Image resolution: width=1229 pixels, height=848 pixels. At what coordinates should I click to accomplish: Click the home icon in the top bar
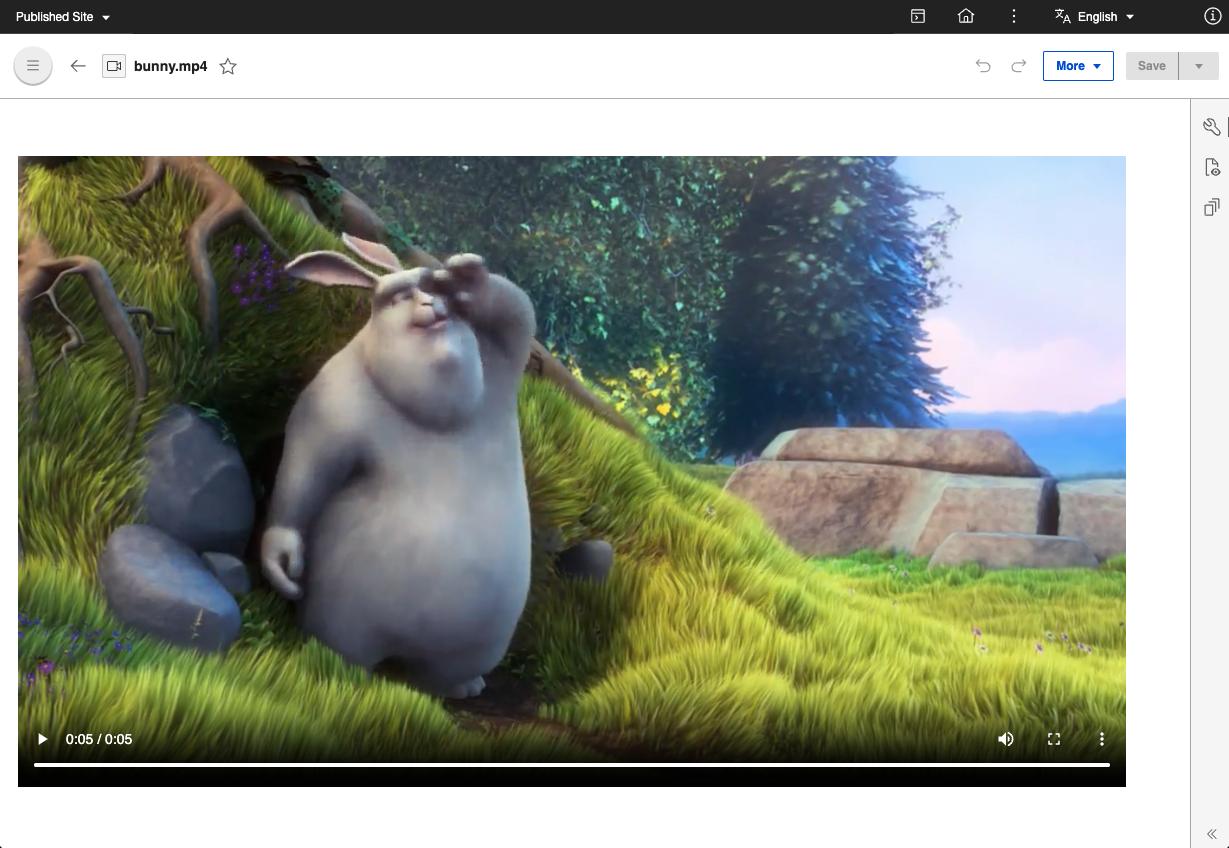tap(966, 16)
